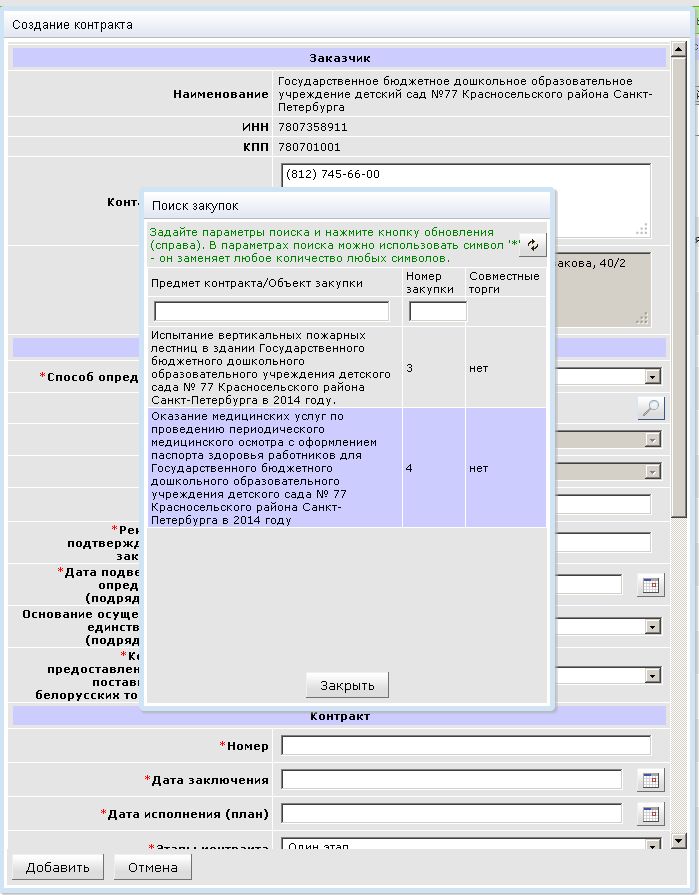The image size is (699, 895).
Task: Select row Оказание медицинских услуг
Action: (x=347, y=467)
